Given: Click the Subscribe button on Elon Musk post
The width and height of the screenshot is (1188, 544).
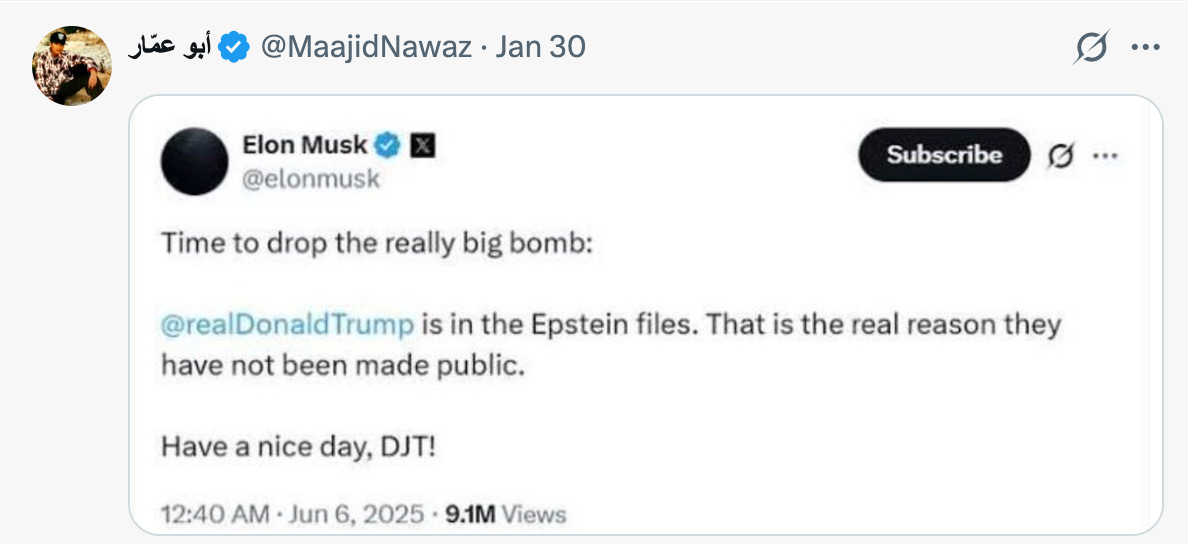Looking at the screenshot, I should coord(944,155).
